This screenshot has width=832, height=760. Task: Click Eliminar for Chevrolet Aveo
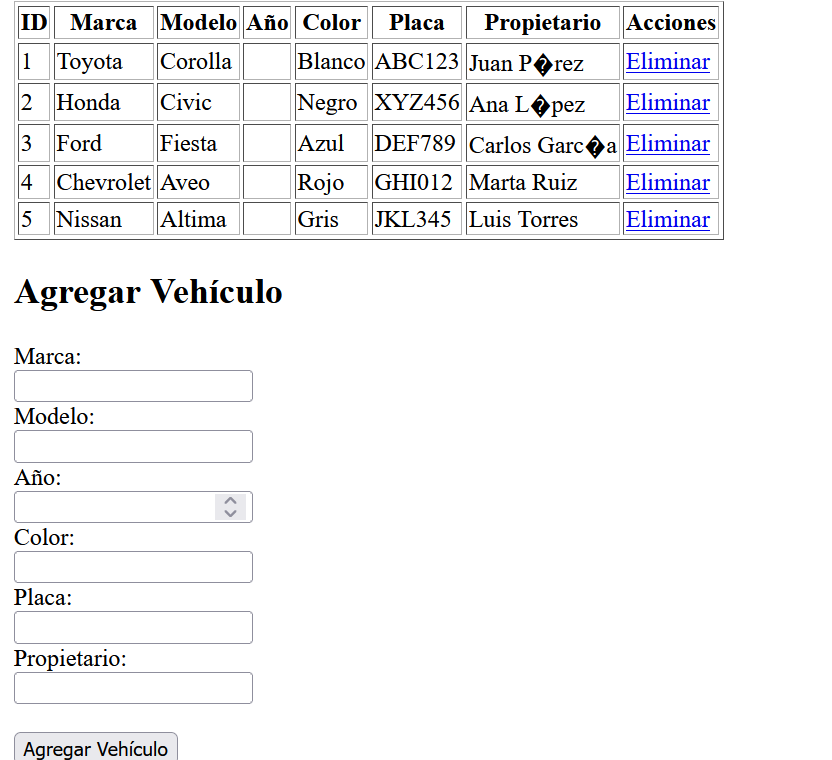667,183
